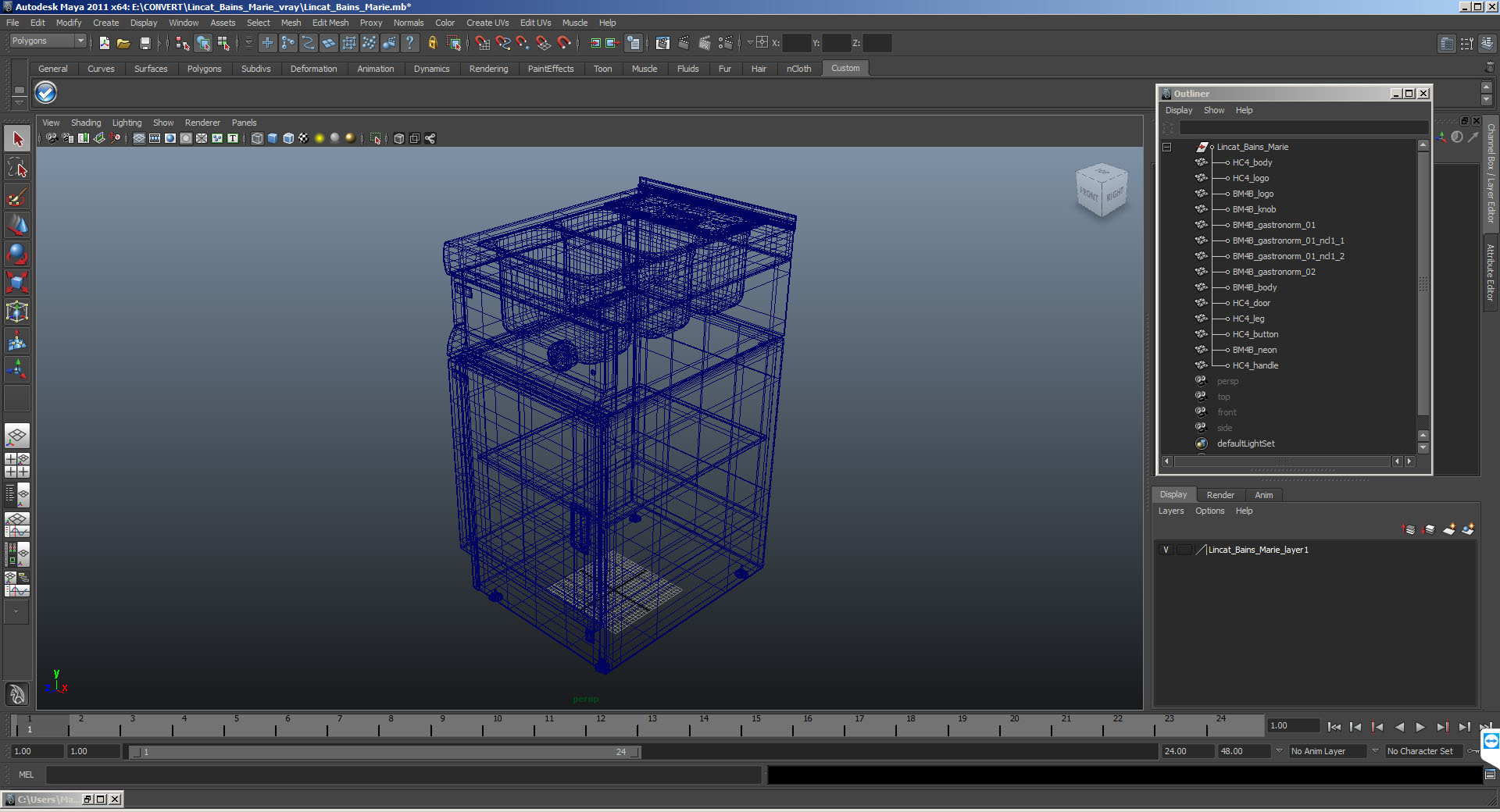Move selected layer down icon

[x=1430, y=529]
